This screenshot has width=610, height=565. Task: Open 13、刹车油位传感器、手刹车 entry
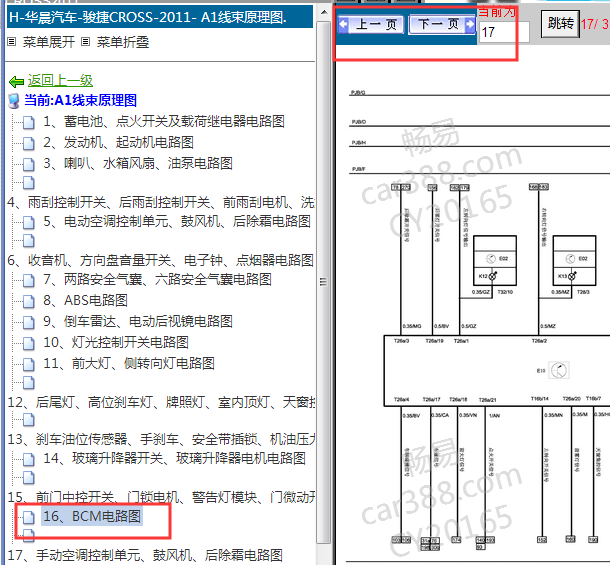pyautogui.click(x=161, y=439)
